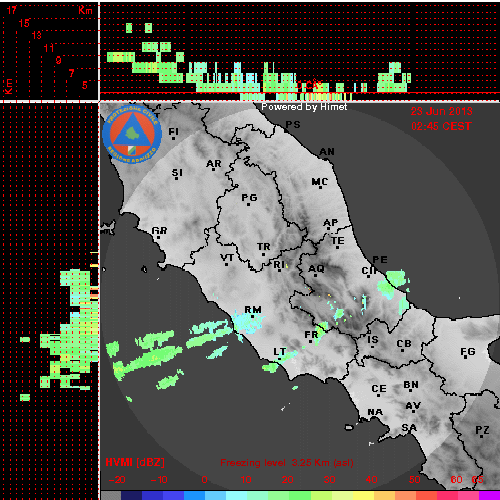
Task: Click the '5' height scale label
Action: tap(85, 85)
